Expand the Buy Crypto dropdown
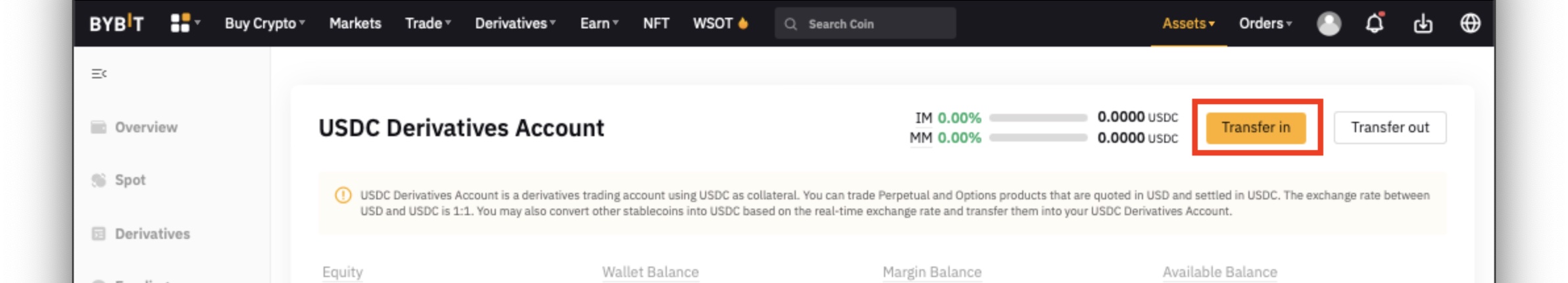Screen dimensions: 1568x283 264,24
